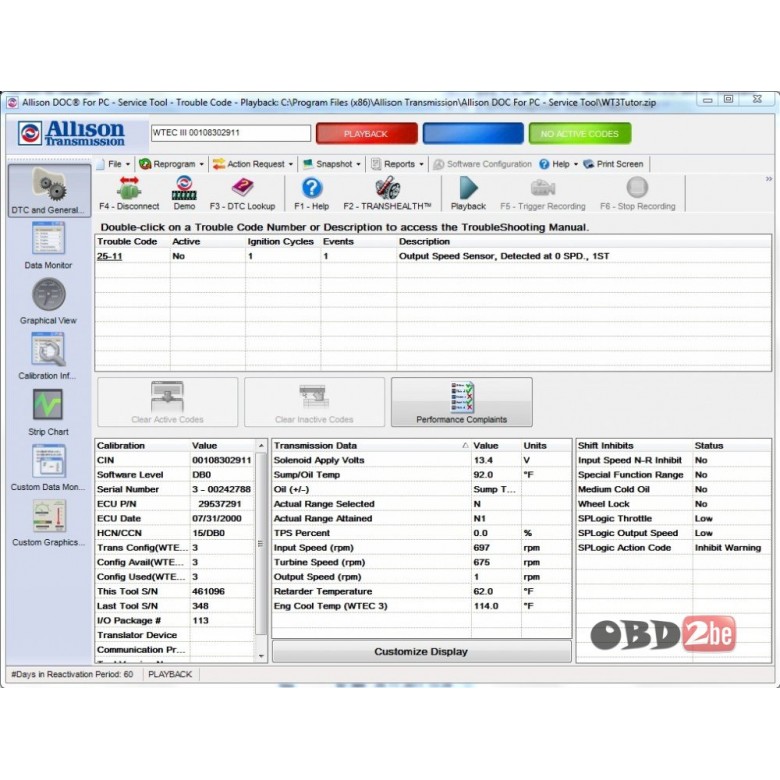Select trouble code 25-11 link
Viewport: 780px width, 780px height.
click(109, 256)
